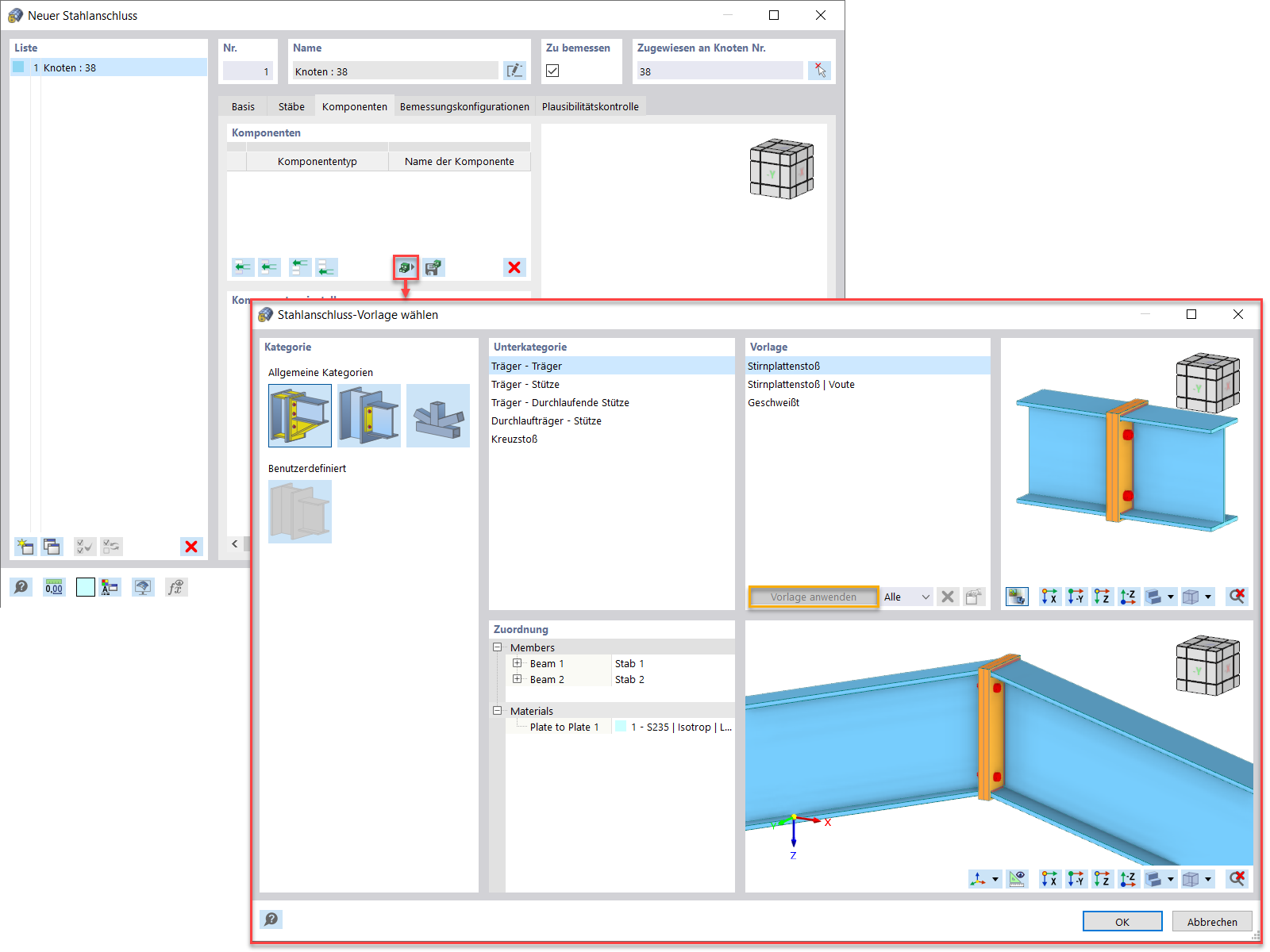Click node select icon next to assigned node 38
Viewport: 1270px width, 952px height.
(819, 71)
